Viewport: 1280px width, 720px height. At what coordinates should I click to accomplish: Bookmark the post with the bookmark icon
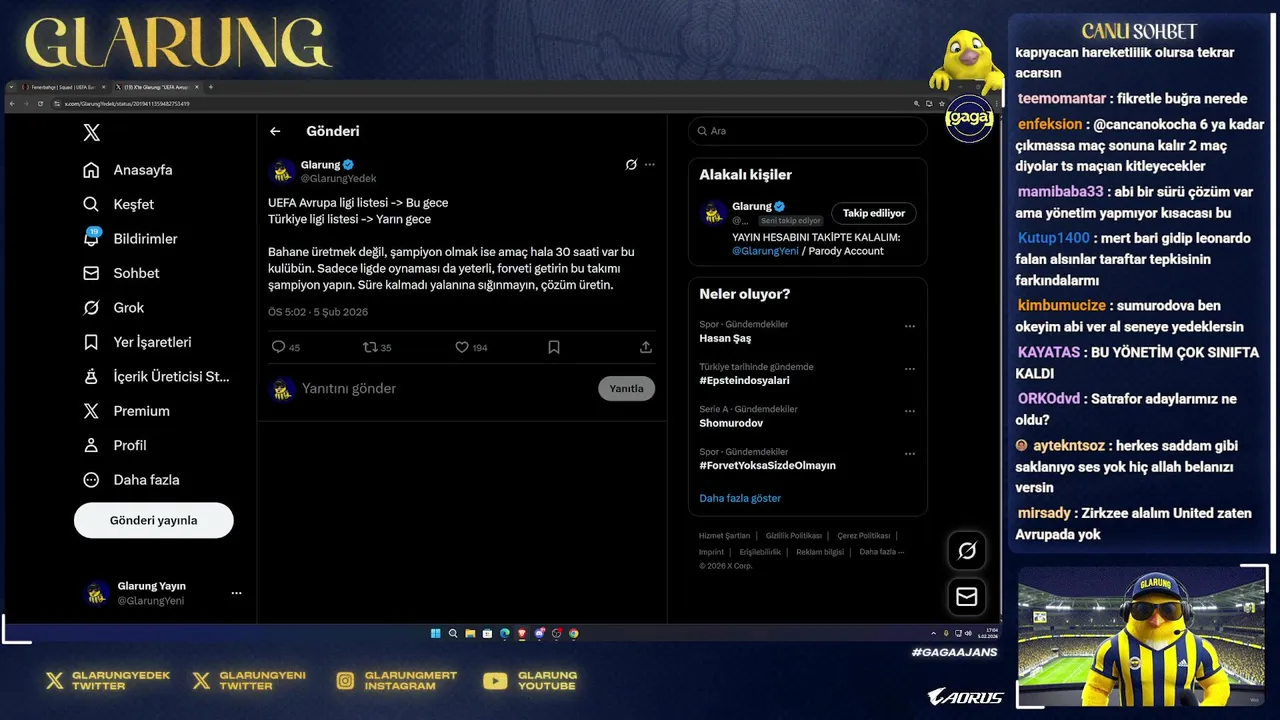pyautogui.click(x=554, y=347)
